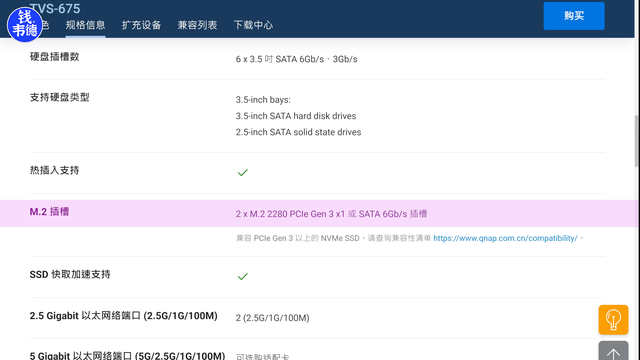This screenshot has height=360, width=640.
Task: Open the 规格信息 tab
Action: pos(85,25)
